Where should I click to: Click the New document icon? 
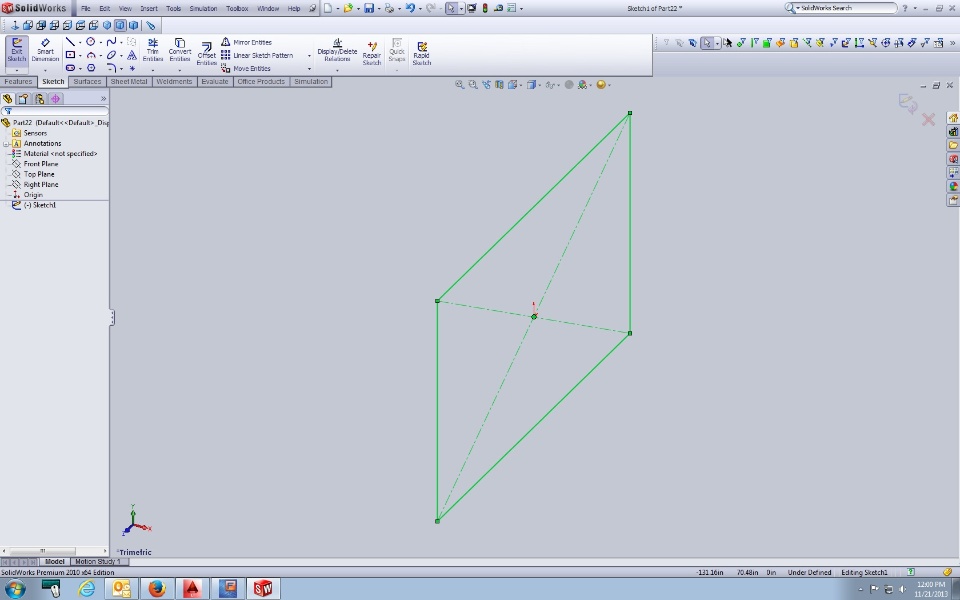coord(328,9)
